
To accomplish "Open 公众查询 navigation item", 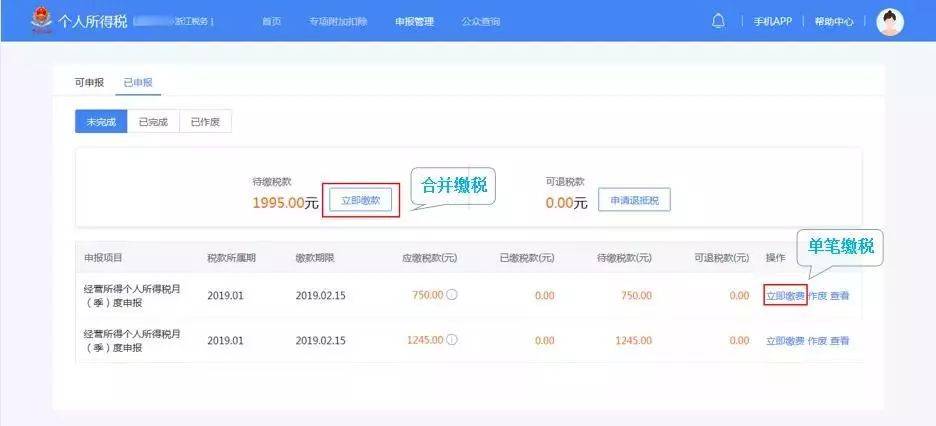I will 481,21.
